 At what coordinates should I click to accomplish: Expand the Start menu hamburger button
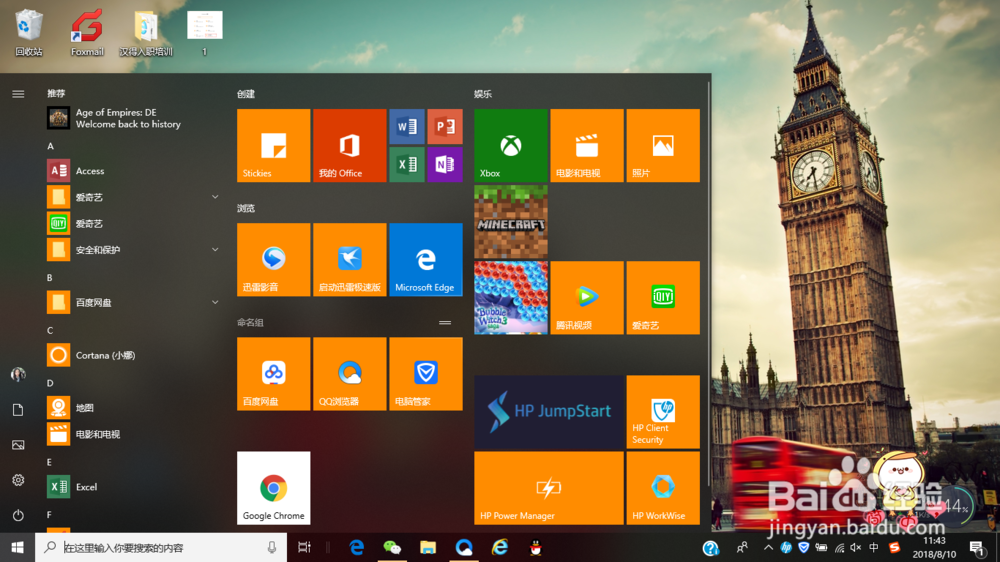[x=18, y=94]
